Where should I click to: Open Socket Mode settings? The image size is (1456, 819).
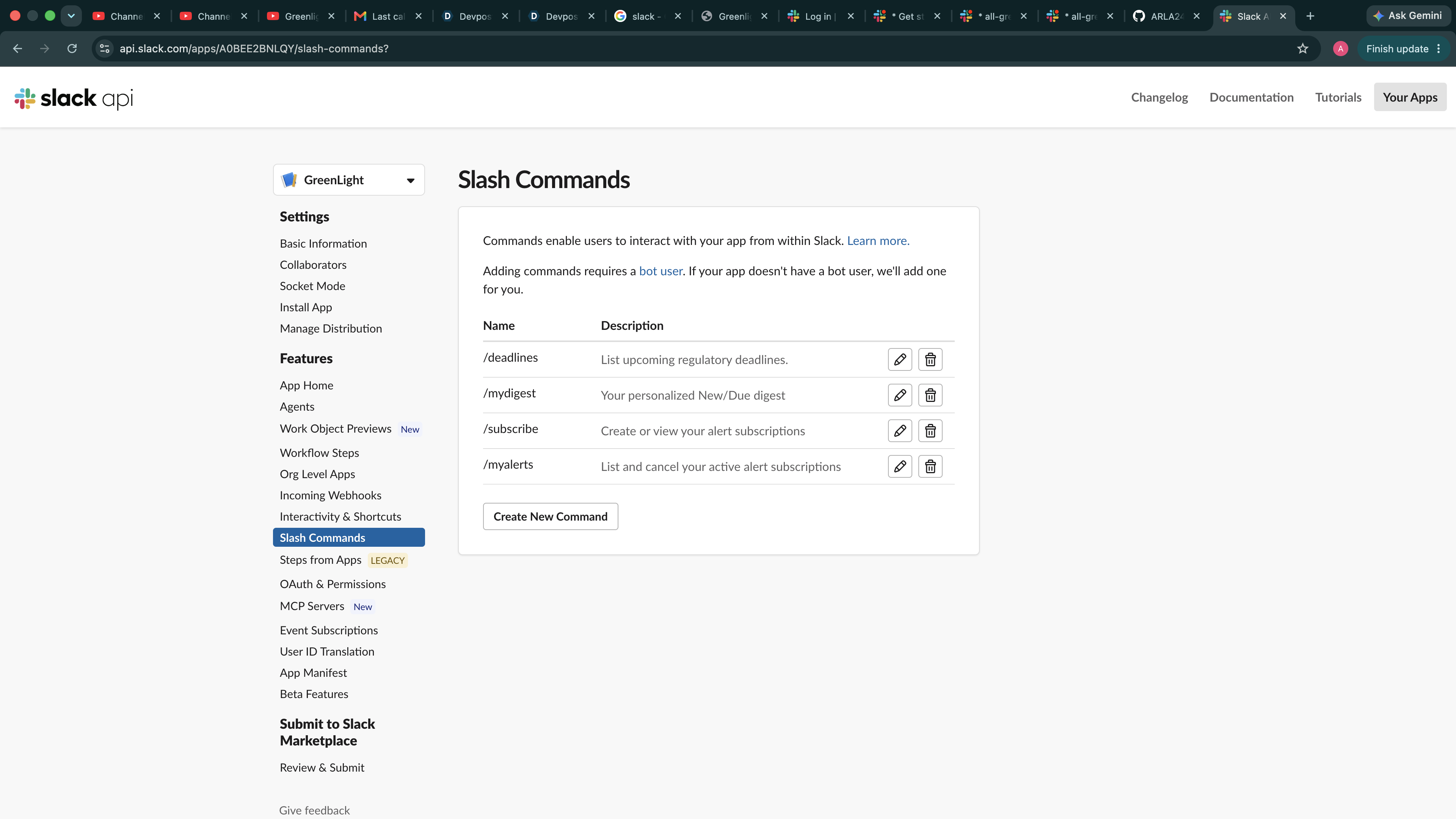[312, 286]
